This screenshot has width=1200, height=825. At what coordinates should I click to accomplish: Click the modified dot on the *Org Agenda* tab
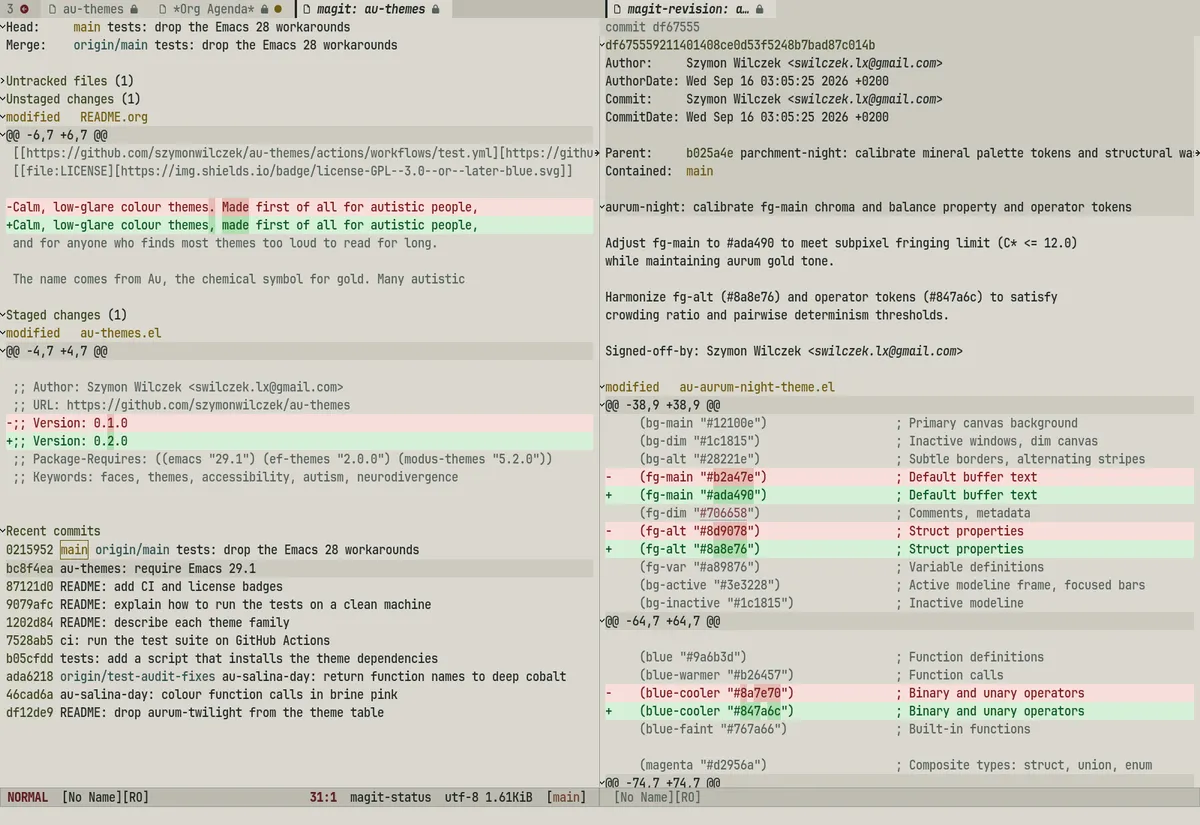coord(280,9)
